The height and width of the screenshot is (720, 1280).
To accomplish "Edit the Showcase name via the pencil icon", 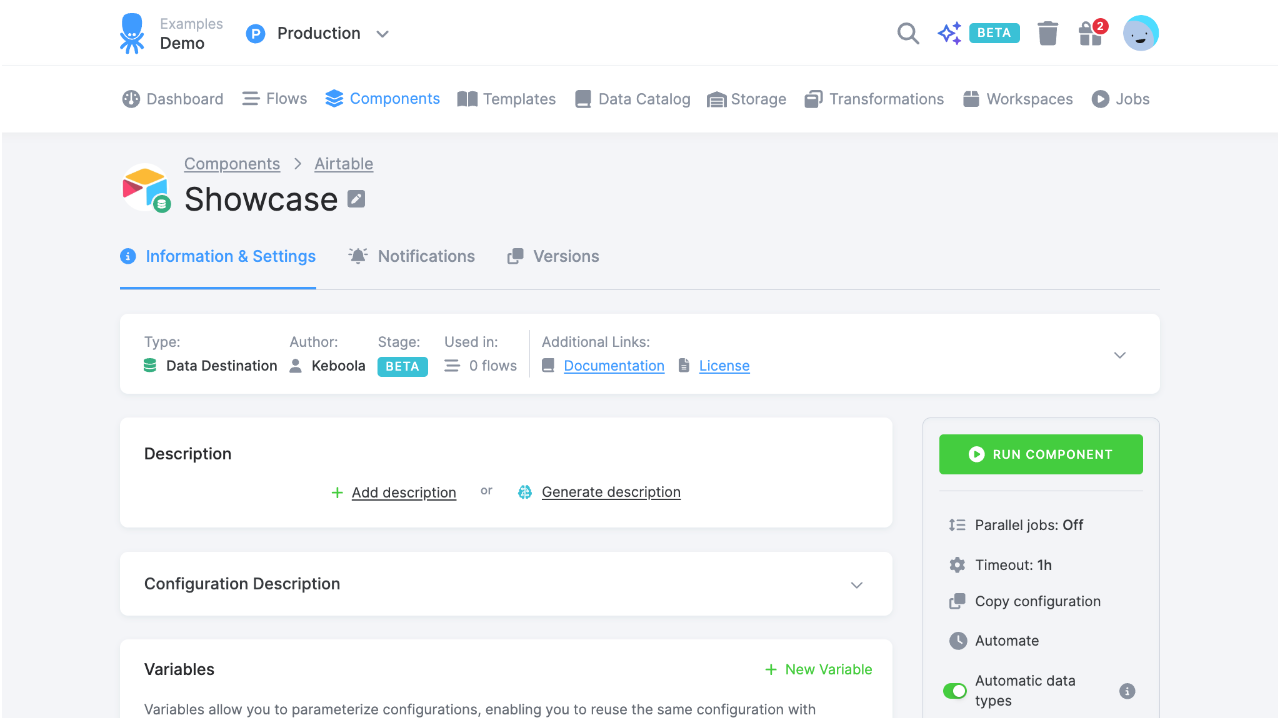I will point(356,199).
